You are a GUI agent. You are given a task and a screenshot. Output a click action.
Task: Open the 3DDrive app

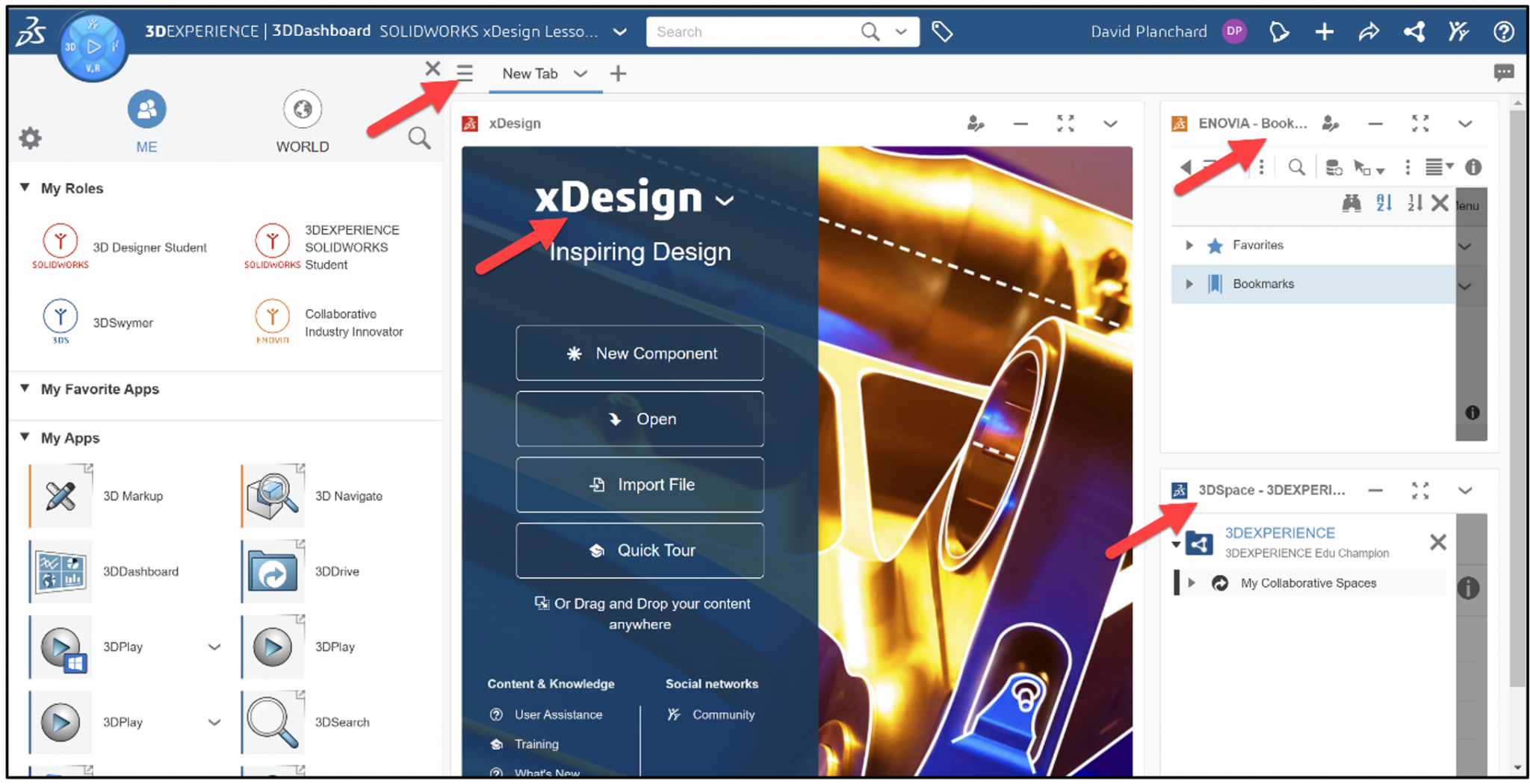click(273, 571)
